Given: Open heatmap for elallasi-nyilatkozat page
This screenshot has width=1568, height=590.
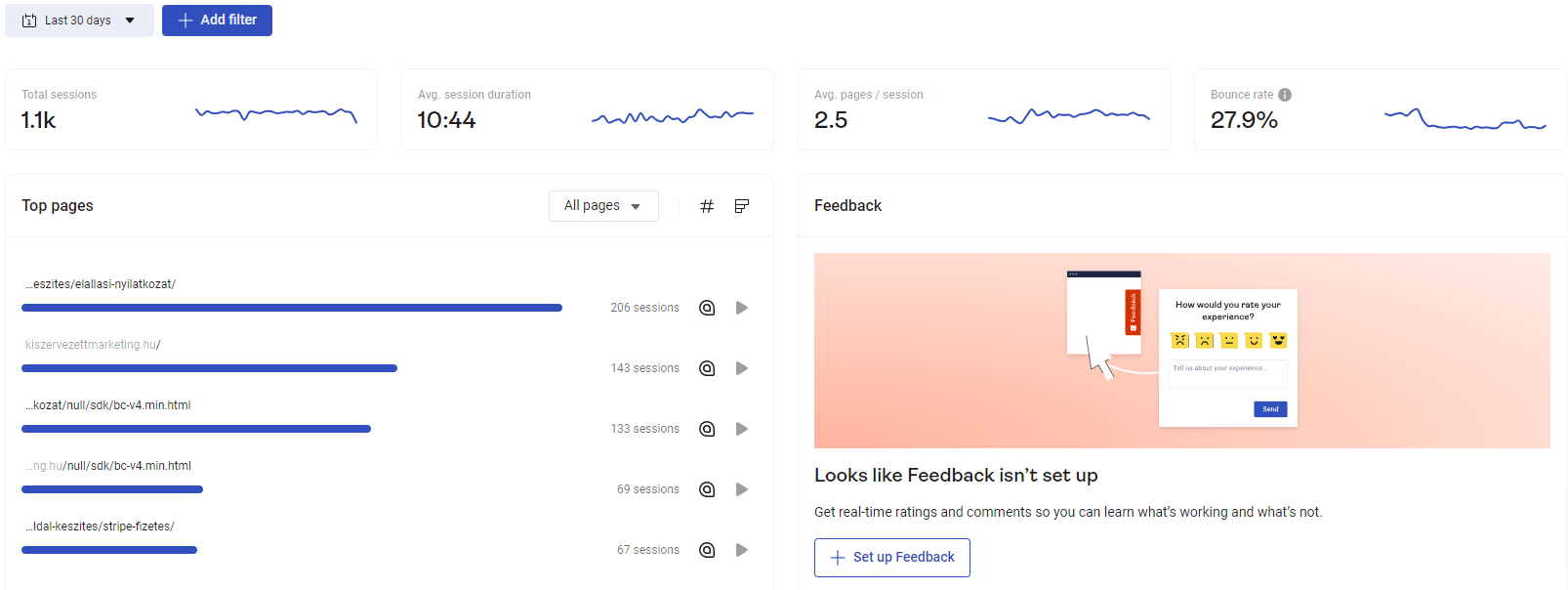Looking at the screenshot, I should coord(707,308).
